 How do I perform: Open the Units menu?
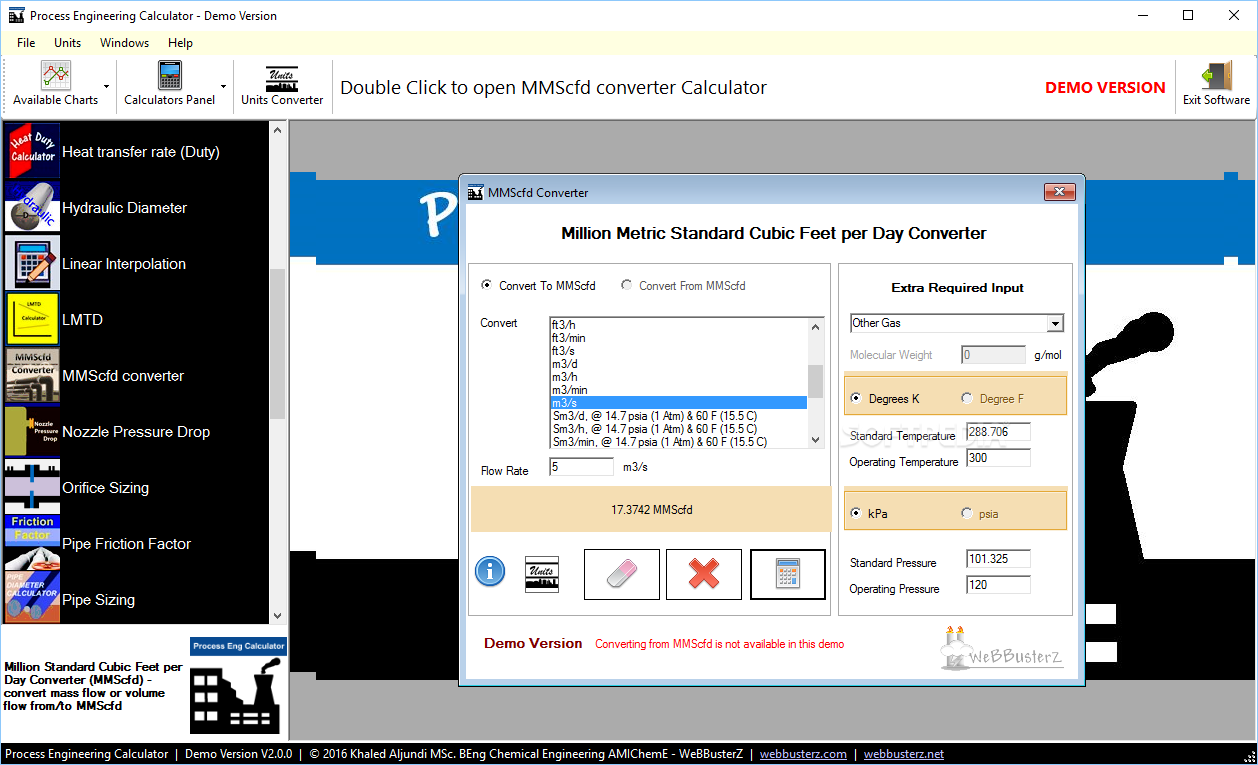click(68, 43)
